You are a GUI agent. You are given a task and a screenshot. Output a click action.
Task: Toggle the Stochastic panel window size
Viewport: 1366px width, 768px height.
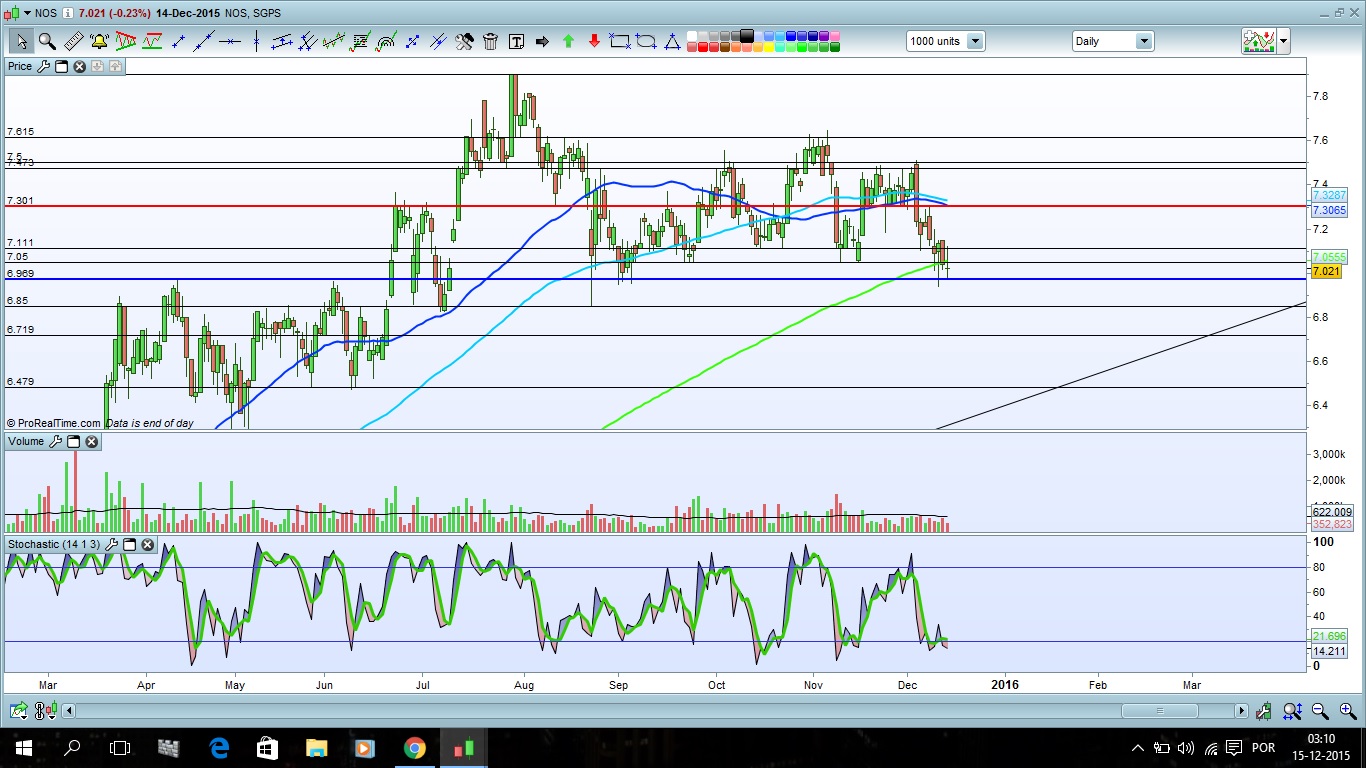point(130,545)
